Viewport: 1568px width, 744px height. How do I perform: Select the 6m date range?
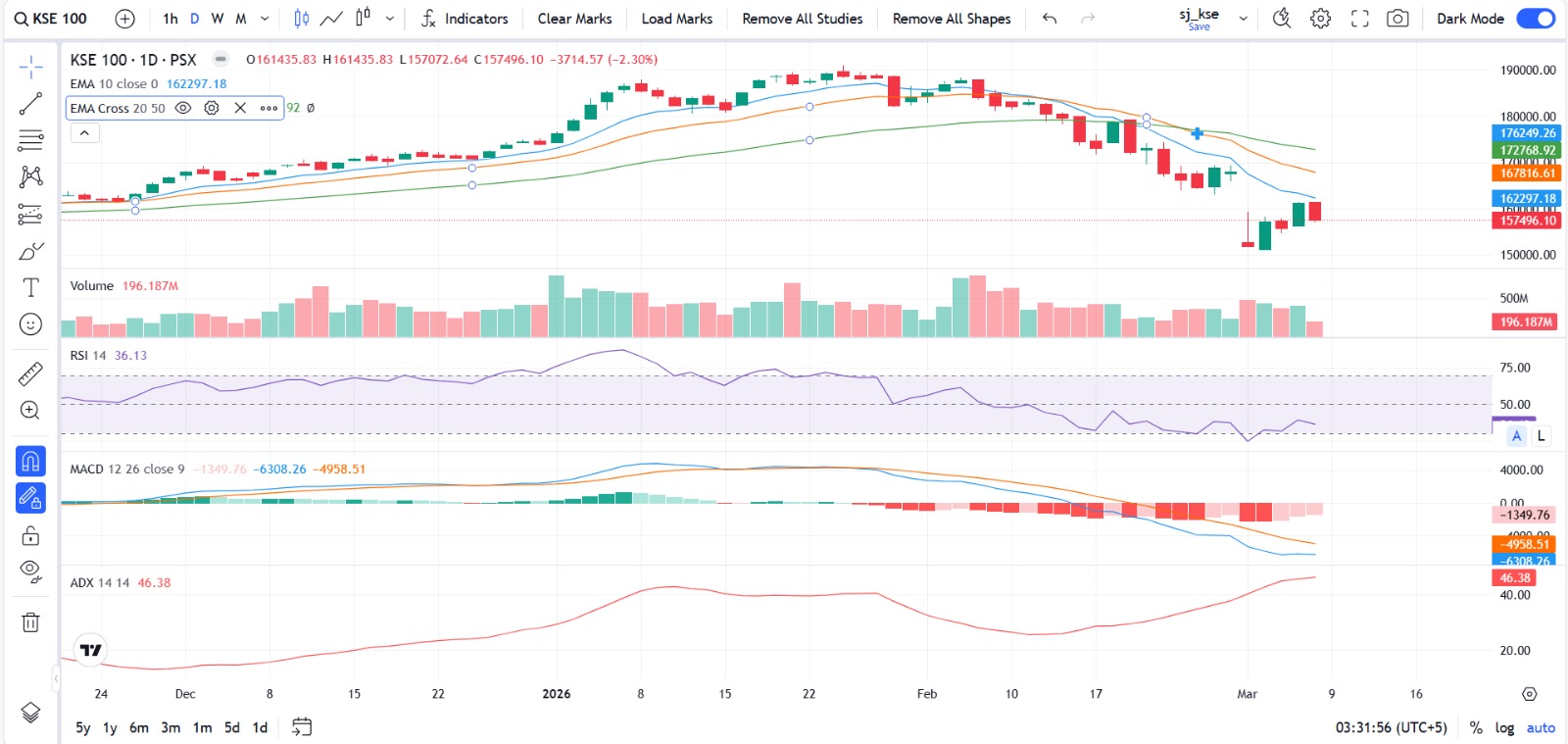[139, 727]
